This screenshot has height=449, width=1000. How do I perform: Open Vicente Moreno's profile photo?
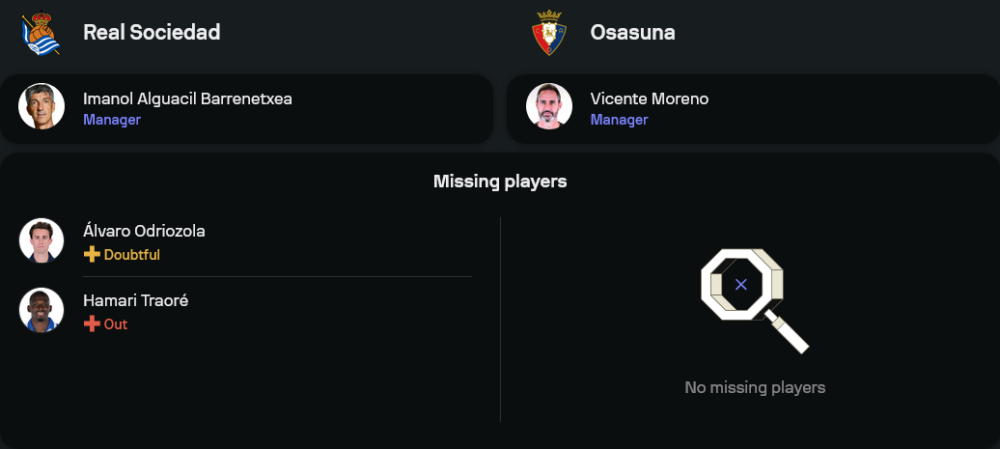pyautogui.click(x=549, y=107)
